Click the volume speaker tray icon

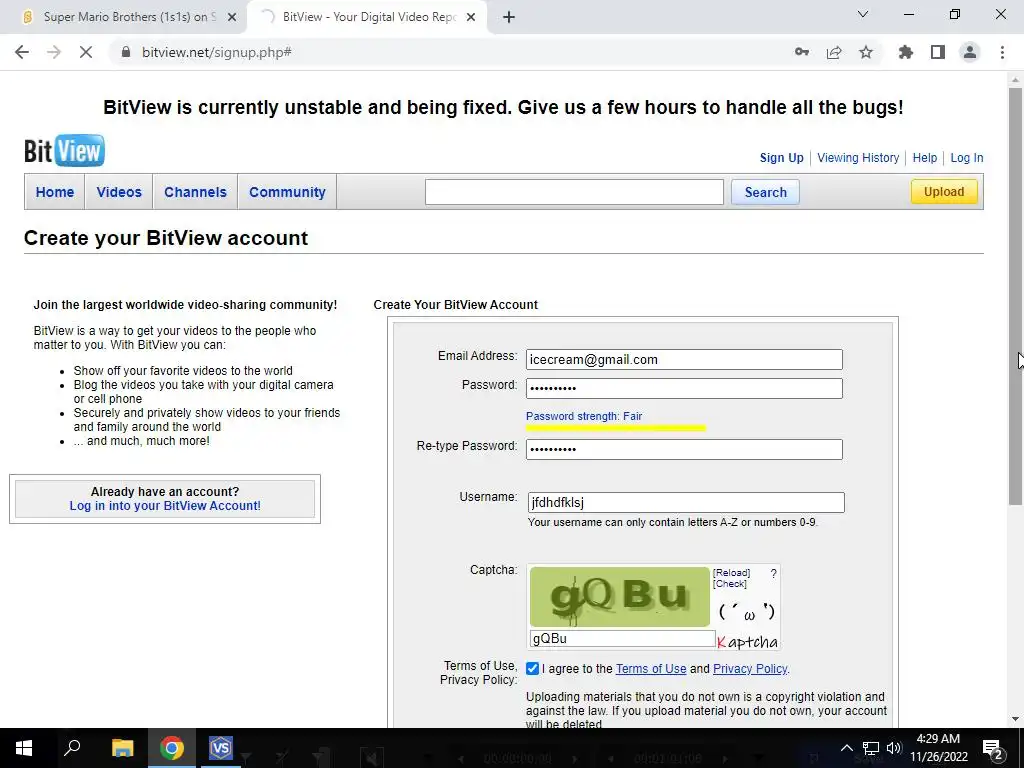click(894, 748)
